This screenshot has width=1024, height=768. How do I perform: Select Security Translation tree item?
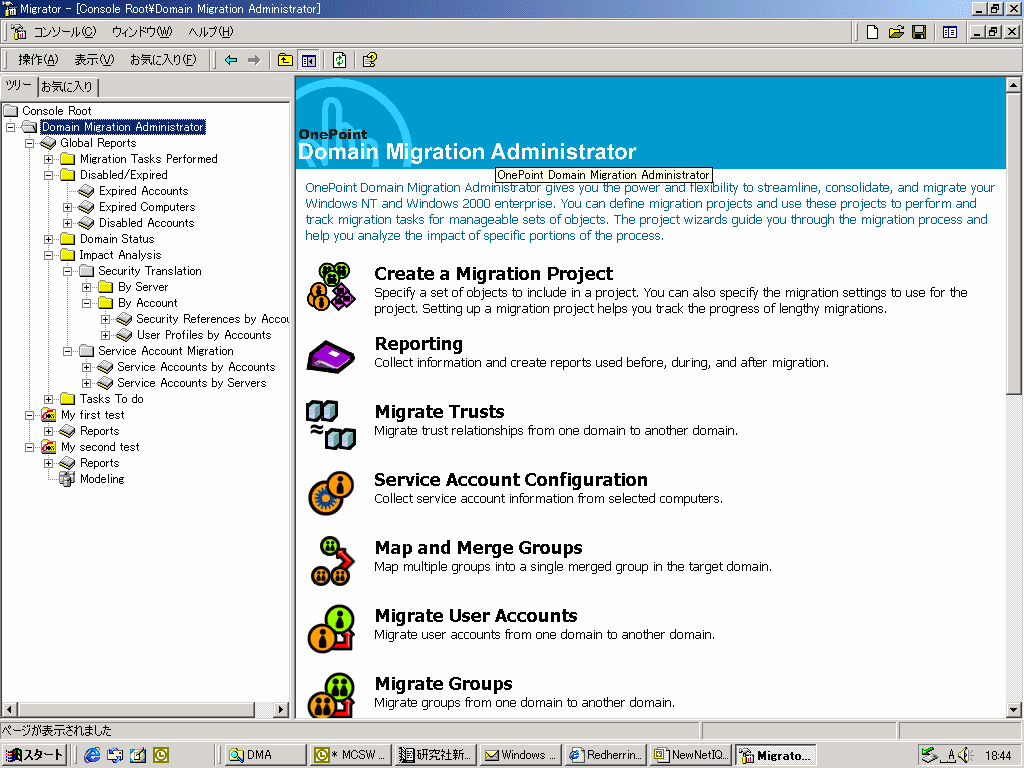[x=150, y=271]
